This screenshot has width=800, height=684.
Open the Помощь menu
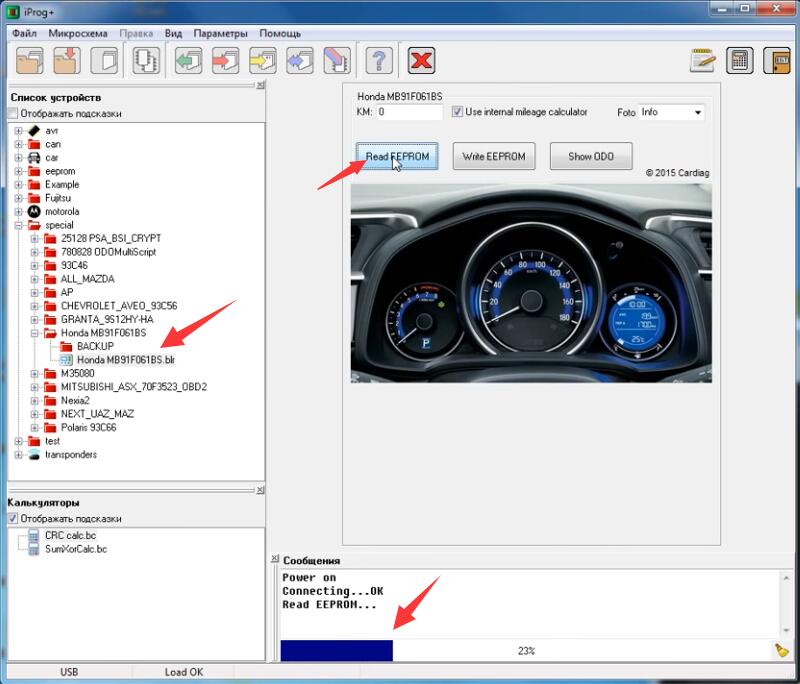click(x=280, y=33)
